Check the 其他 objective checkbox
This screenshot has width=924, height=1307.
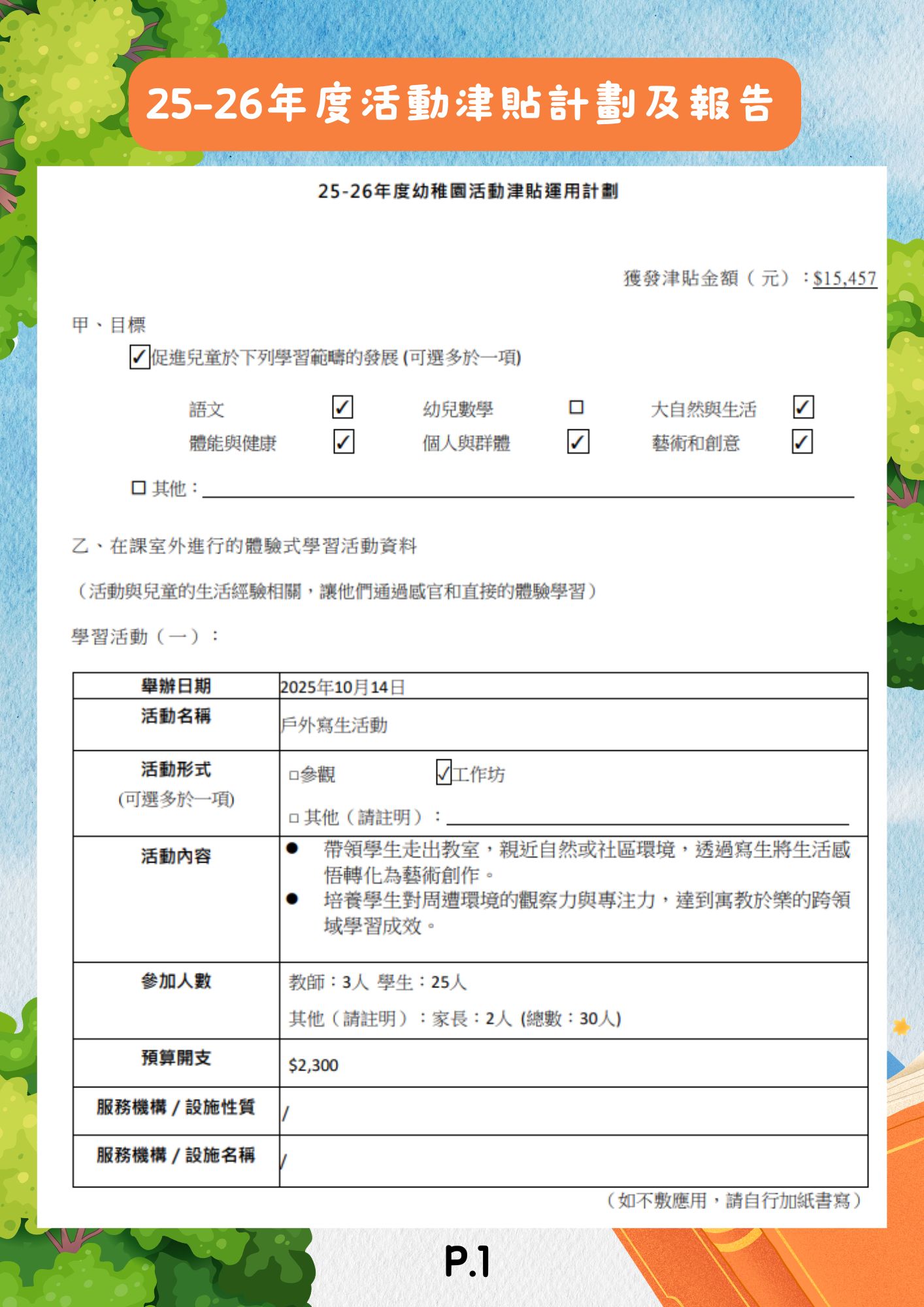click(x=139, y=488)
